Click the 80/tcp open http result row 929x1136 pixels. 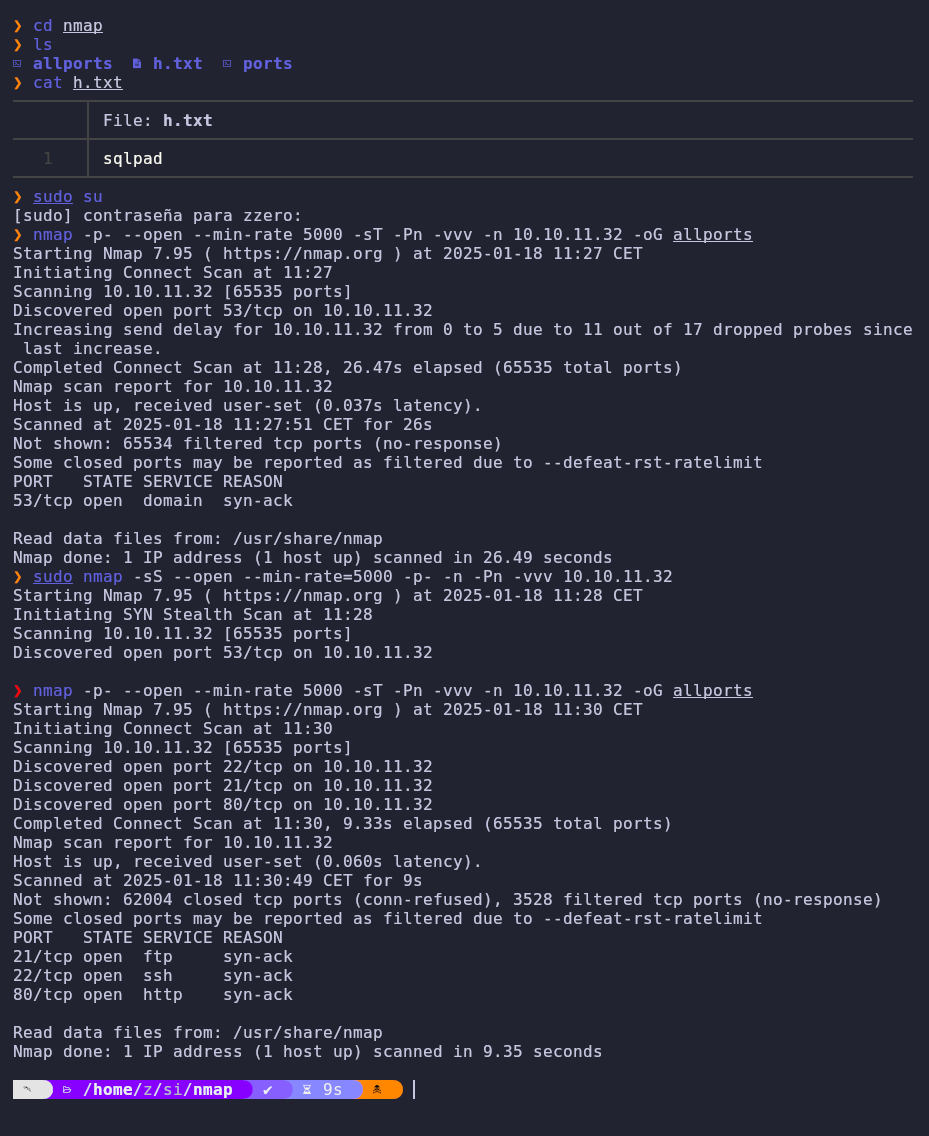coord(153,995)
